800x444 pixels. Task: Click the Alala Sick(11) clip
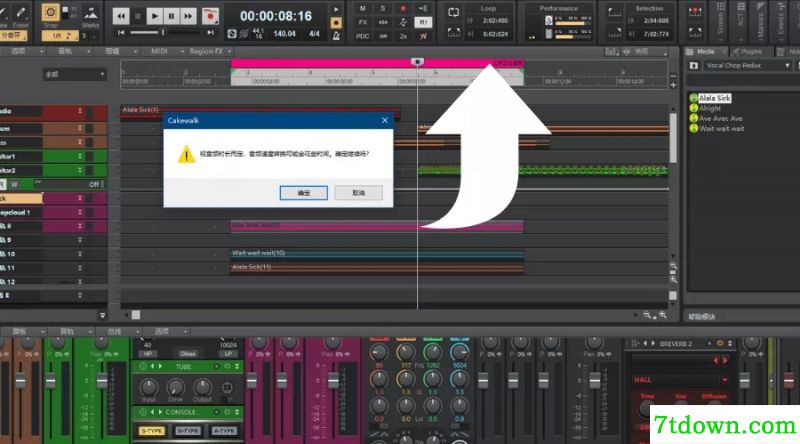click(377, 267)
